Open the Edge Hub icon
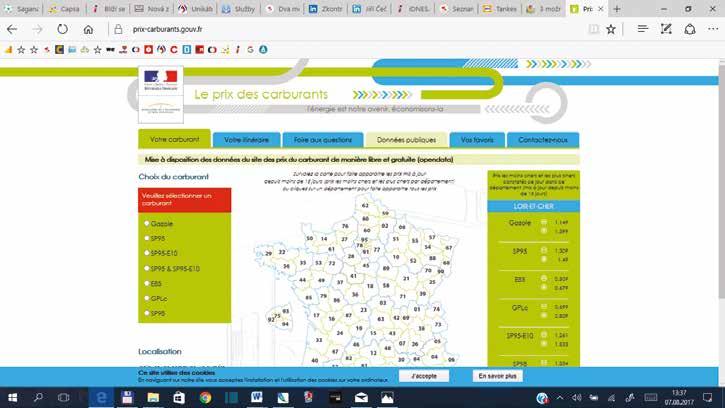This screenshot has height=408, width=725. pos(642,29)
